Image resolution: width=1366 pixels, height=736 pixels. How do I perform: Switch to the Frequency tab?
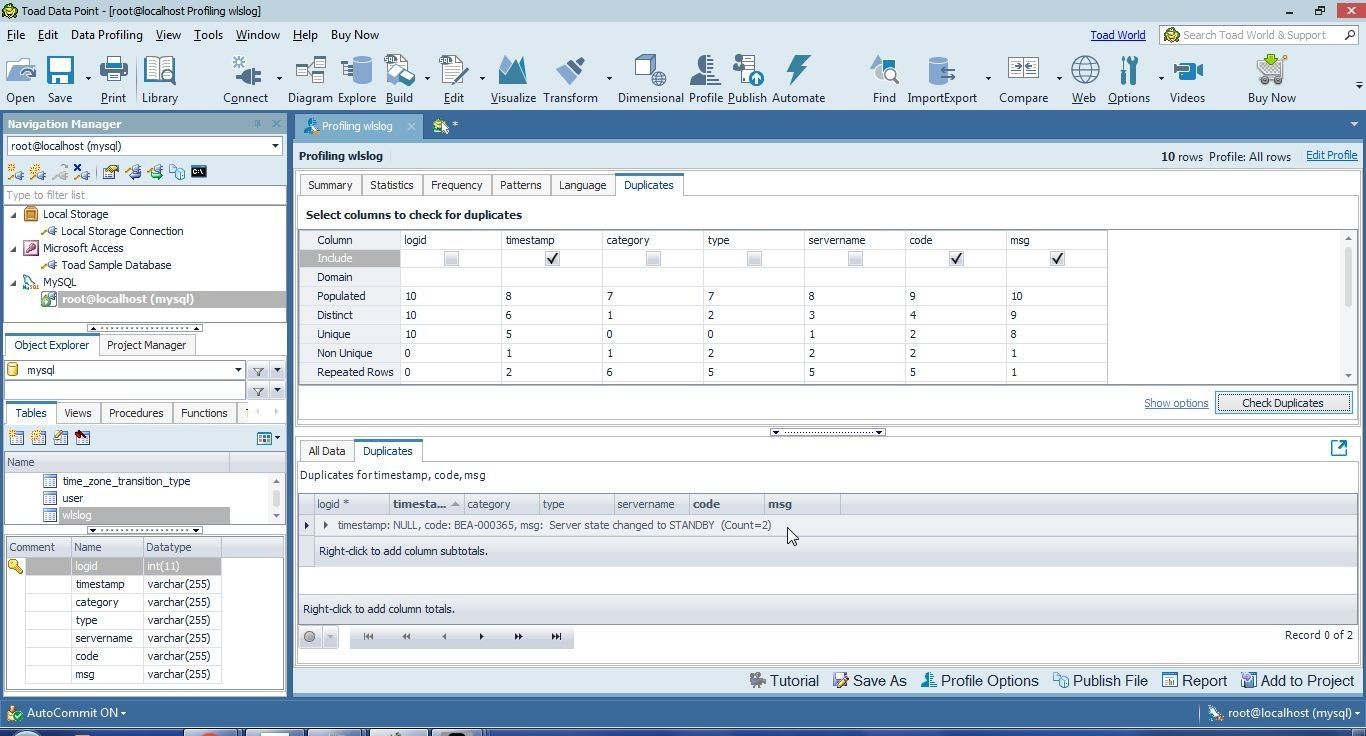[x=456, y=185]
